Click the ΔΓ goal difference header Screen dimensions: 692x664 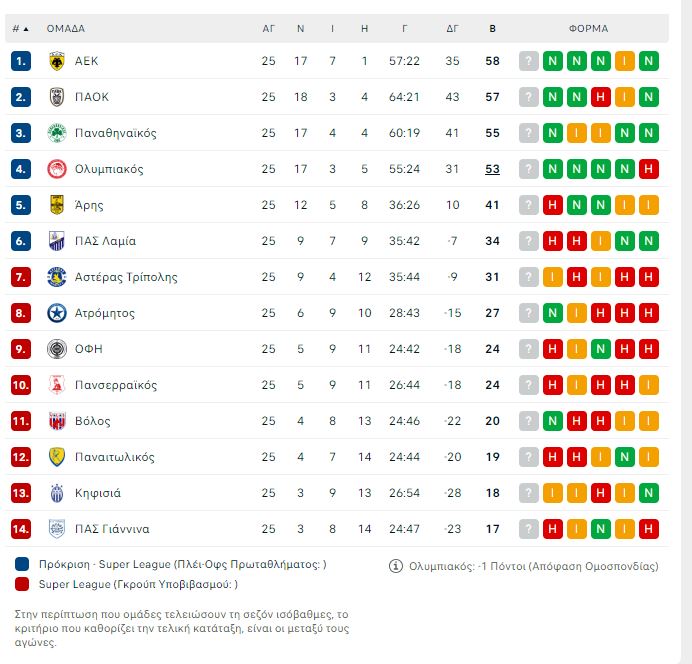tap(452, 29)
